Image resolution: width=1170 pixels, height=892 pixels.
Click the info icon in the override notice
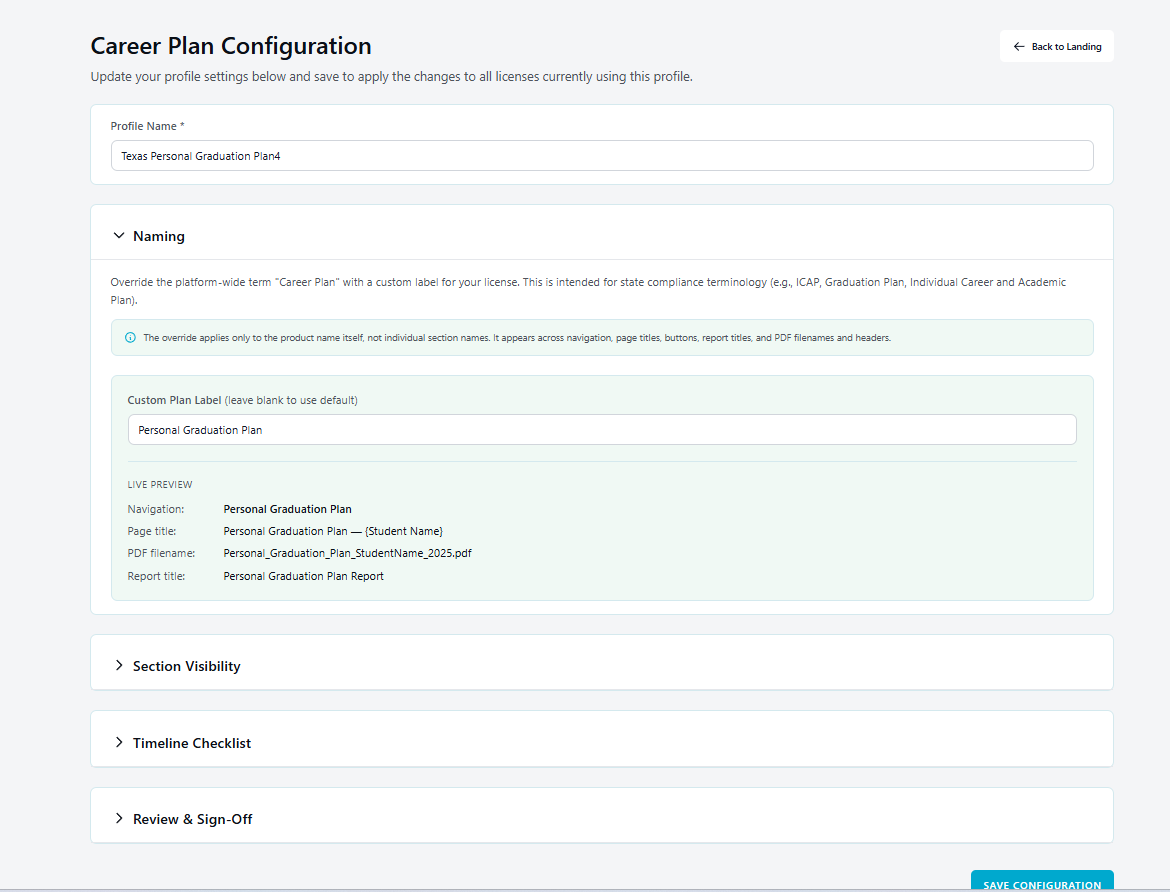131,337
